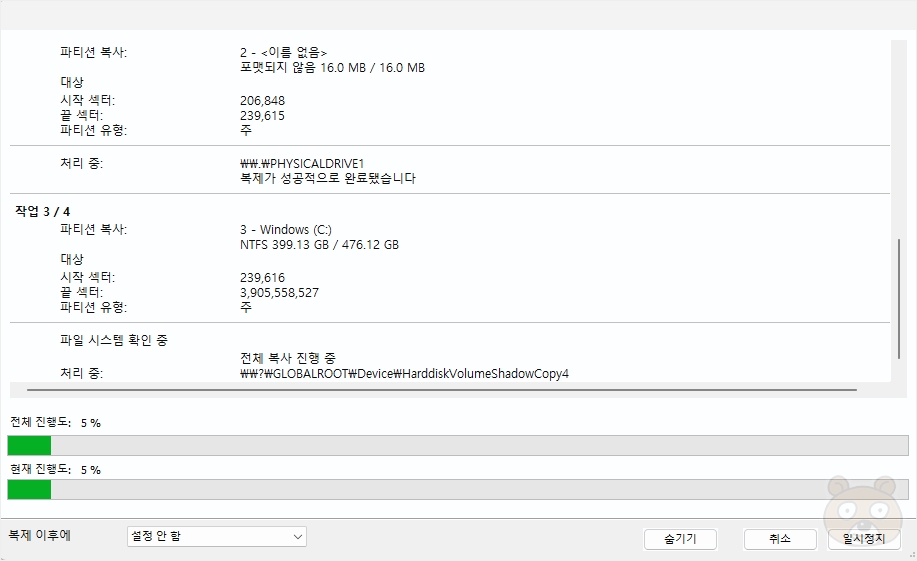
Task: Click the 현재 진행도 progress bar
Action: click(x=458, y=490)
